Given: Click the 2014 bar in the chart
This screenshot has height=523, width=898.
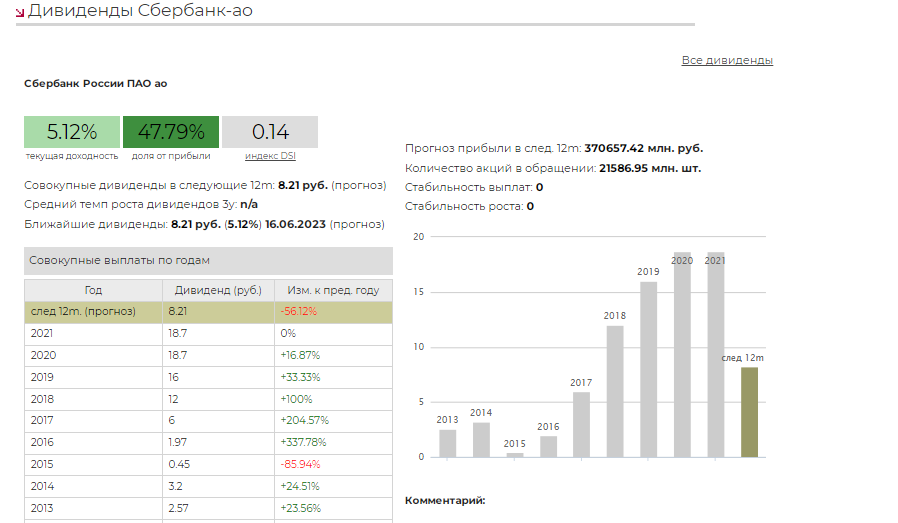Looking at the screenshot, I should coord(481,440).
